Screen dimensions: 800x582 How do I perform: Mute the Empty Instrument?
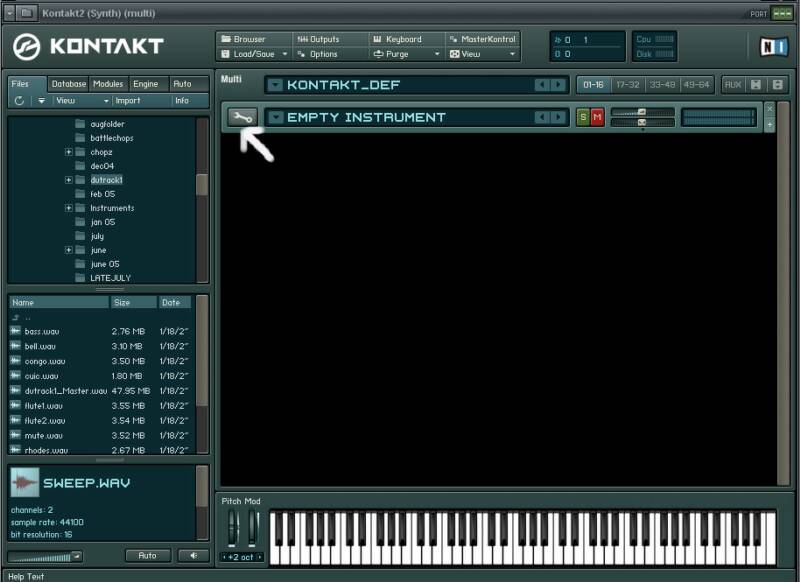(x=597, y=117)
